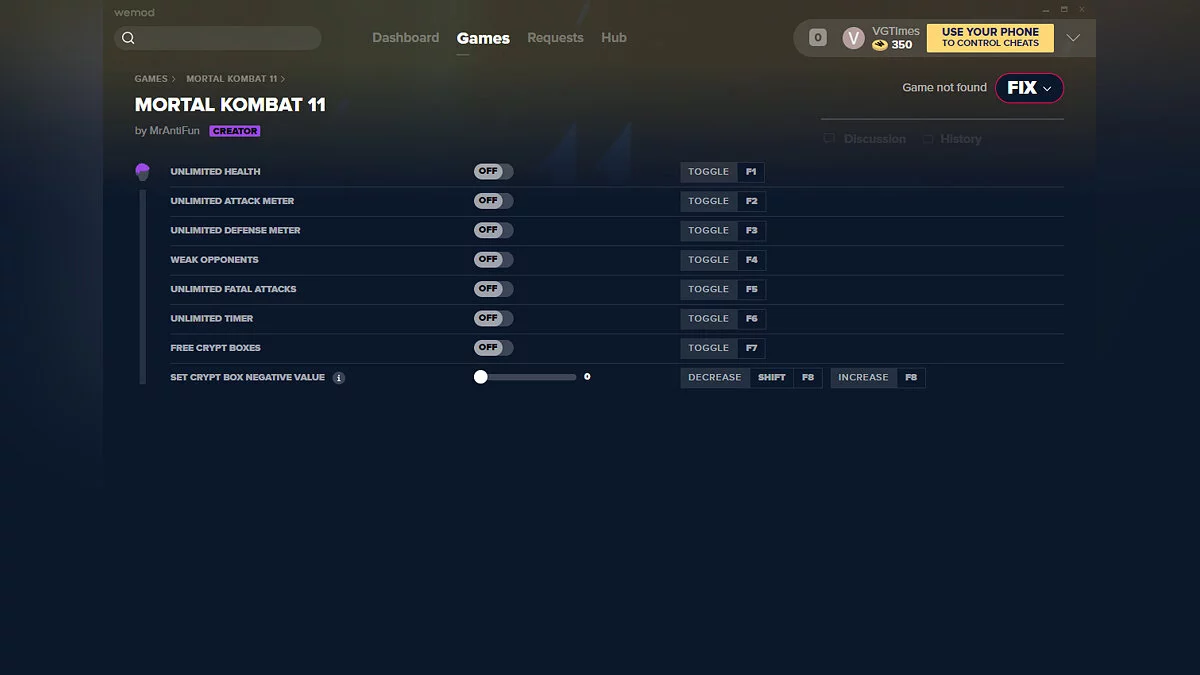Click the info icon beside Set Crypt Box
1200x675 pixels.
tap(339, 378)
